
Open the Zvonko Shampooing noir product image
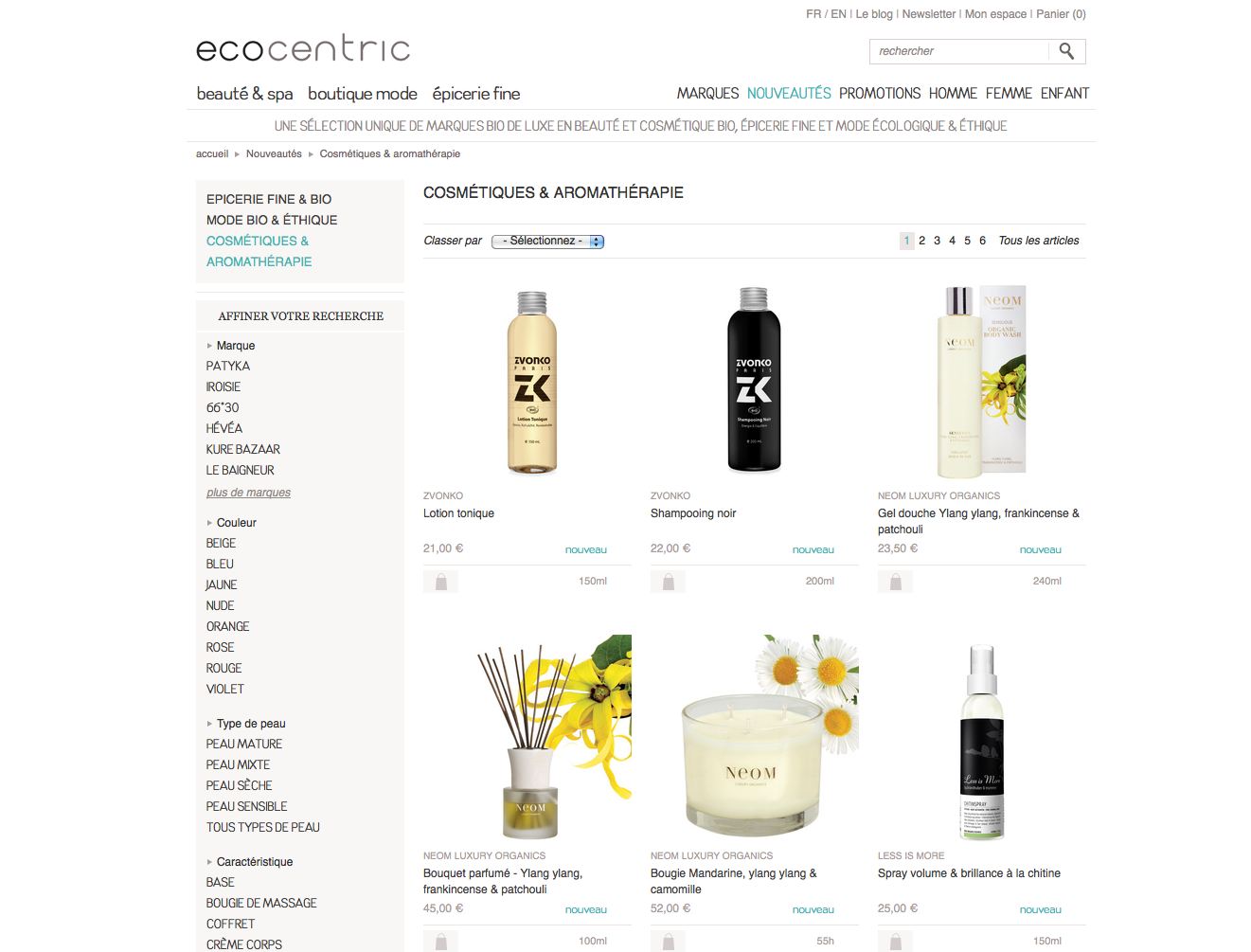coord(754,380)
